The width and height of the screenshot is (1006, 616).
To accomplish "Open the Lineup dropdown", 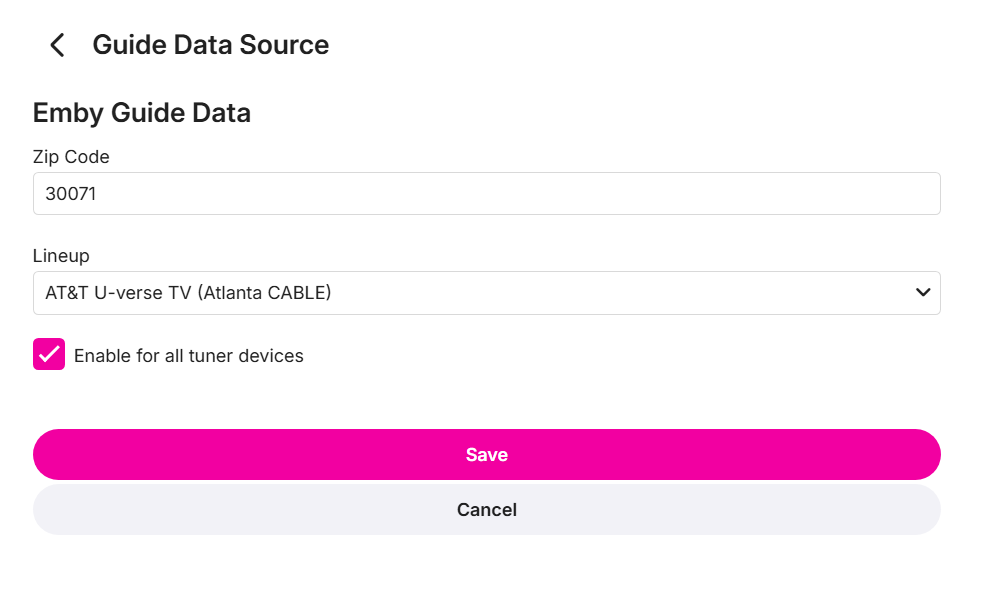I will point(486,293).
